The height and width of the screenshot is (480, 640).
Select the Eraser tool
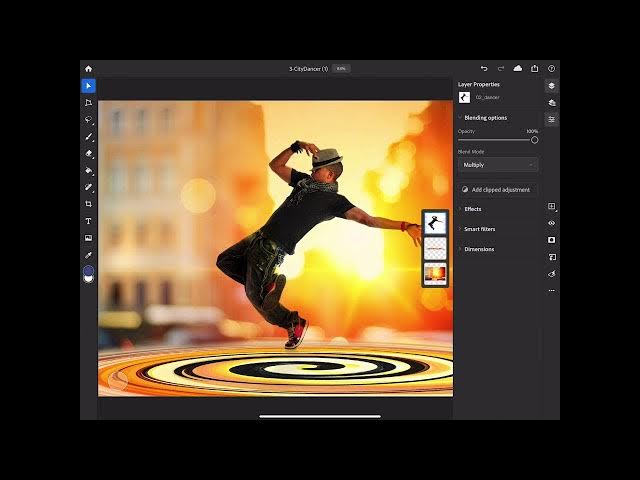point(88,153)
